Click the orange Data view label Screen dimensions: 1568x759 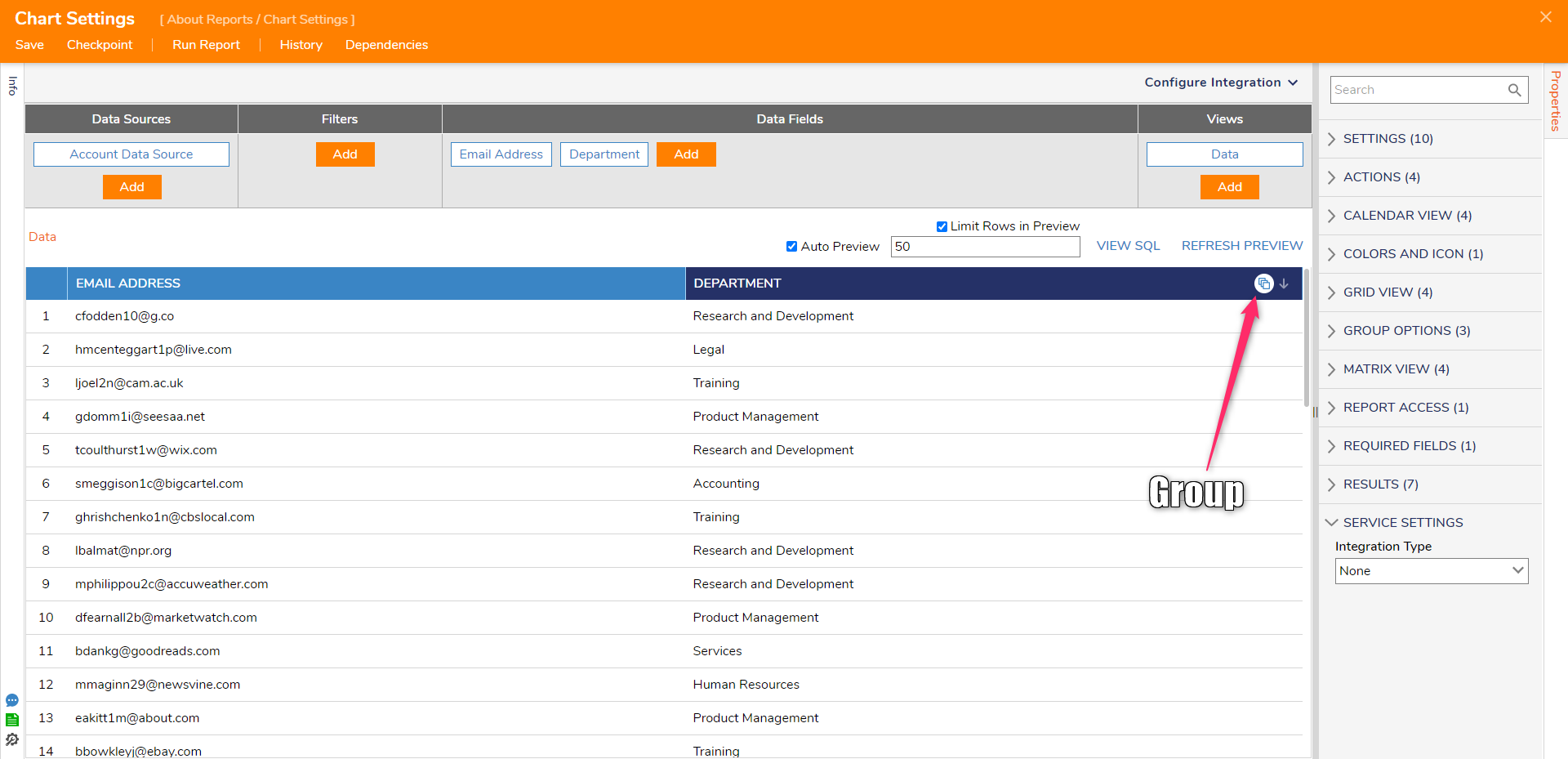point(42,237)
